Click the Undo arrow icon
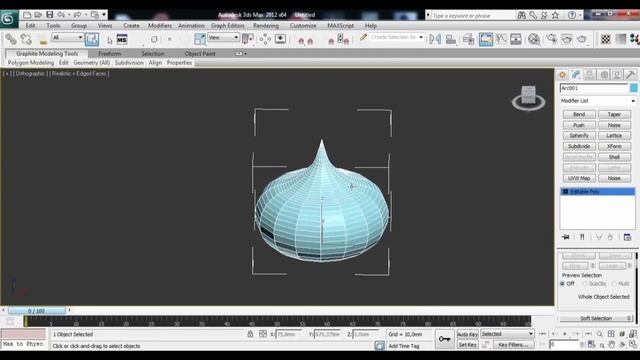Image resolution: width=640 pixels, height=360 pixels. tap(61, 15)
